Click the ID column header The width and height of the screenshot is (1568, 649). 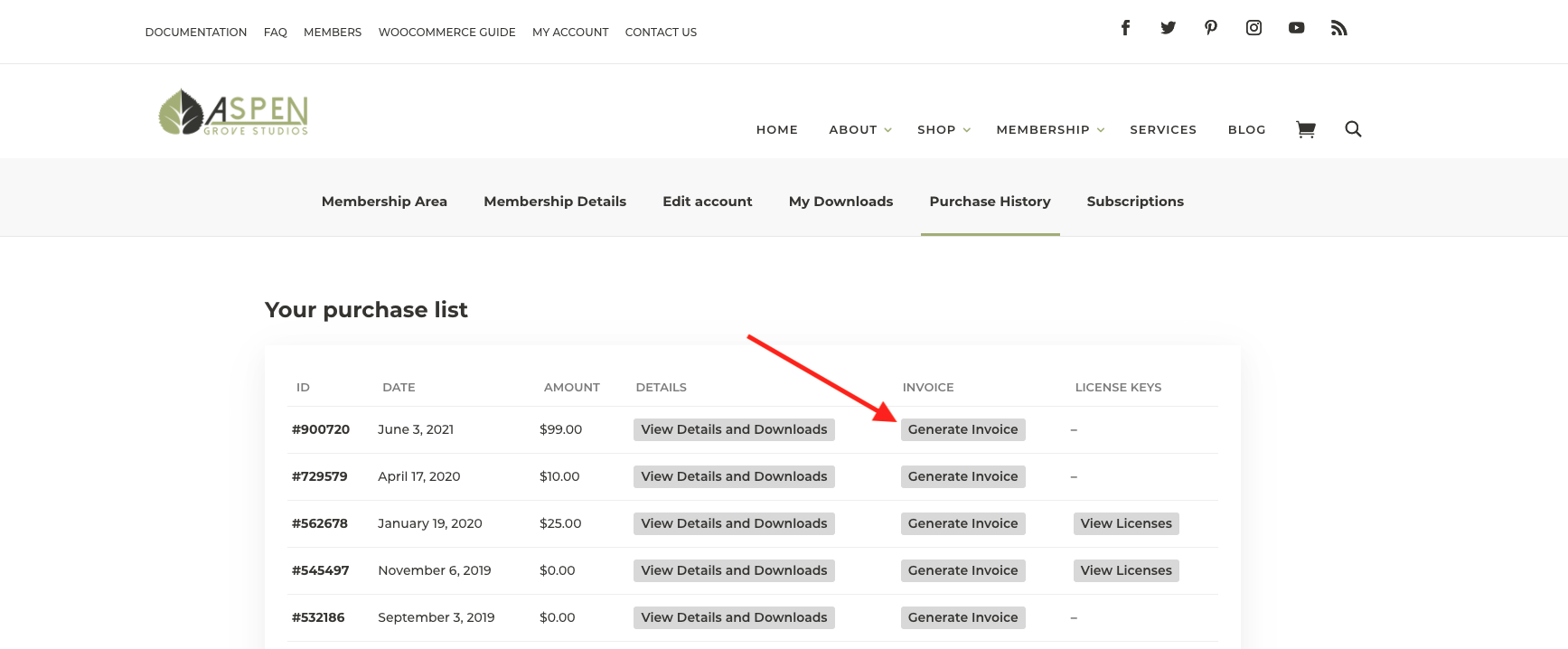coord(303,387)
